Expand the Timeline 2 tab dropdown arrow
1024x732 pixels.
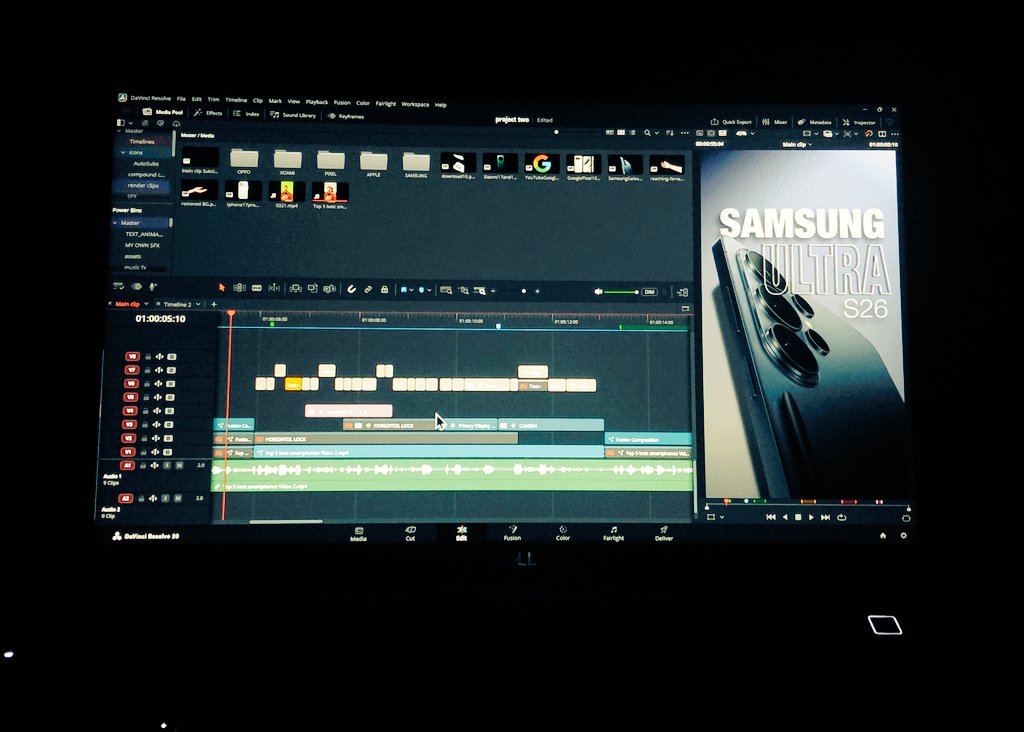[197, 304]
